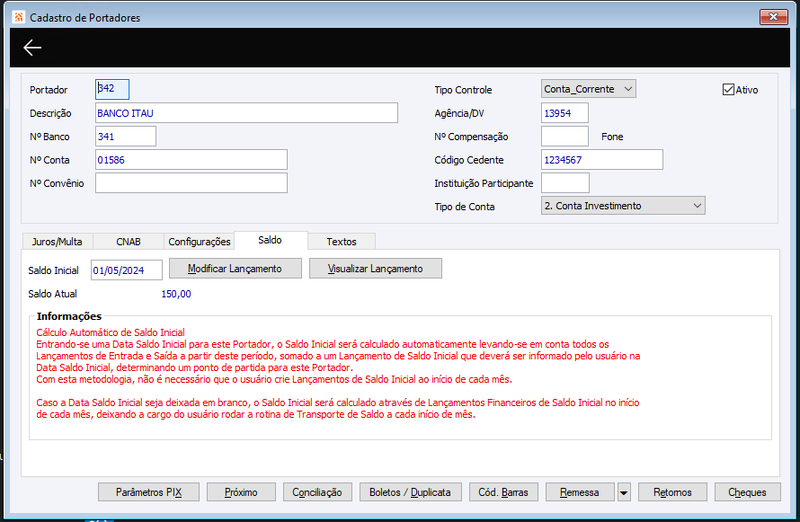
Task: Open the Tipo de Conta dropdown
Action: (623, 206)
